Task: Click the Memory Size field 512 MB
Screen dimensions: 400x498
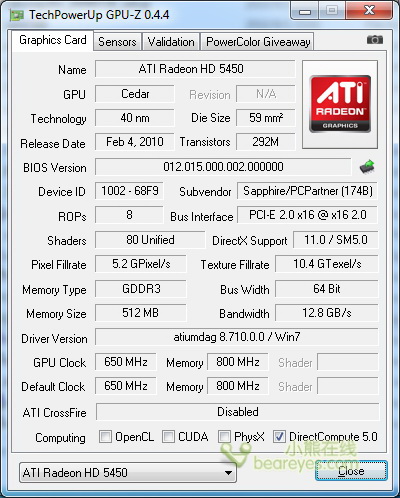Action: [141, 313]
